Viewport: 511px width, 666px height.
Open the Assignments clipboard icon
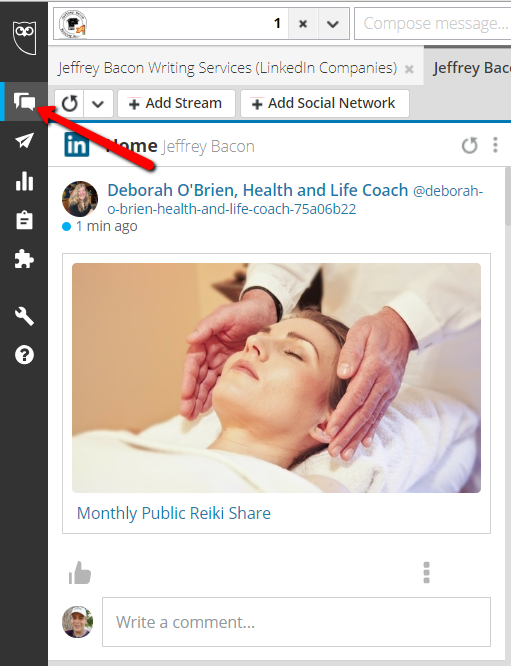24,220
